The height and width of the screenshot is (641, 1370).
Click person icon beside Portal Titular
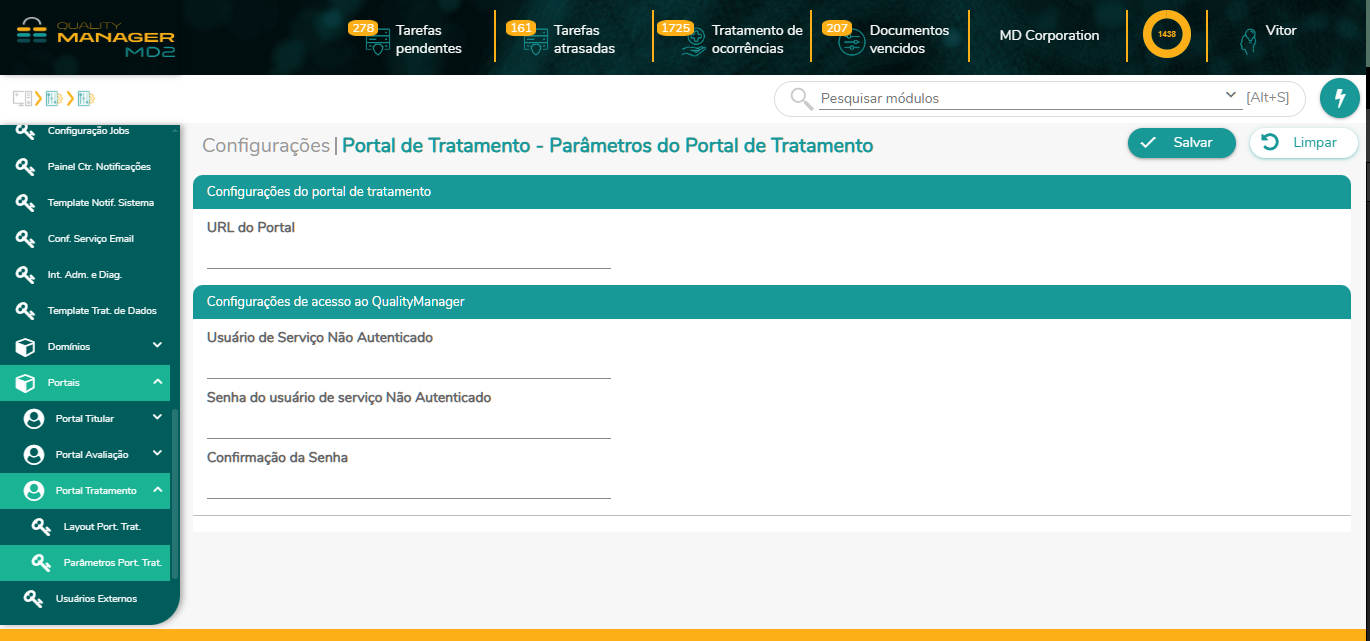(x=34, y=419)
